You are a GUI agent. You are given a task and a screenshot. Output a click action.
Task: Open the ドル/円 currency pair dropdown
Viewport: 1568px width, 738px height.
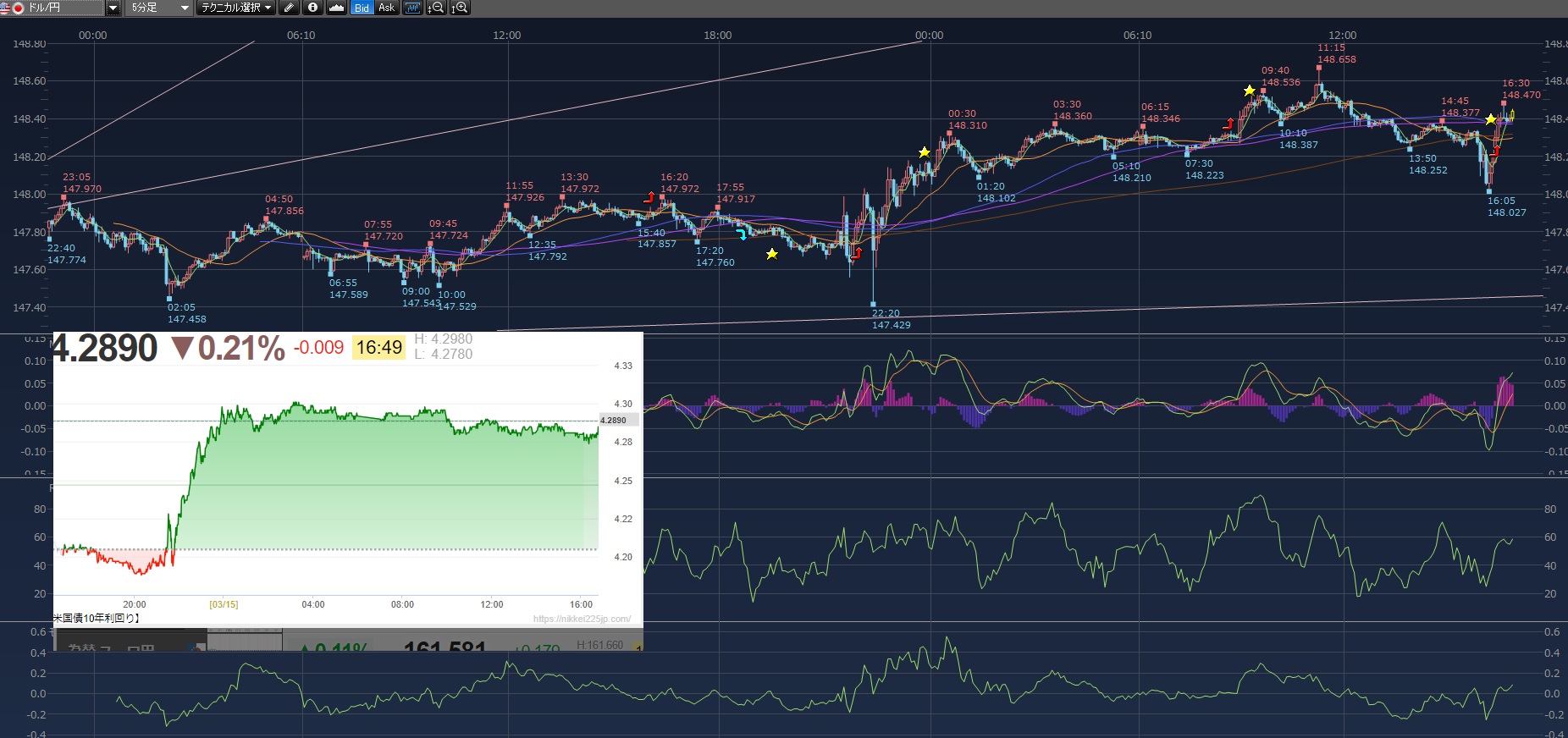(113, 8)
